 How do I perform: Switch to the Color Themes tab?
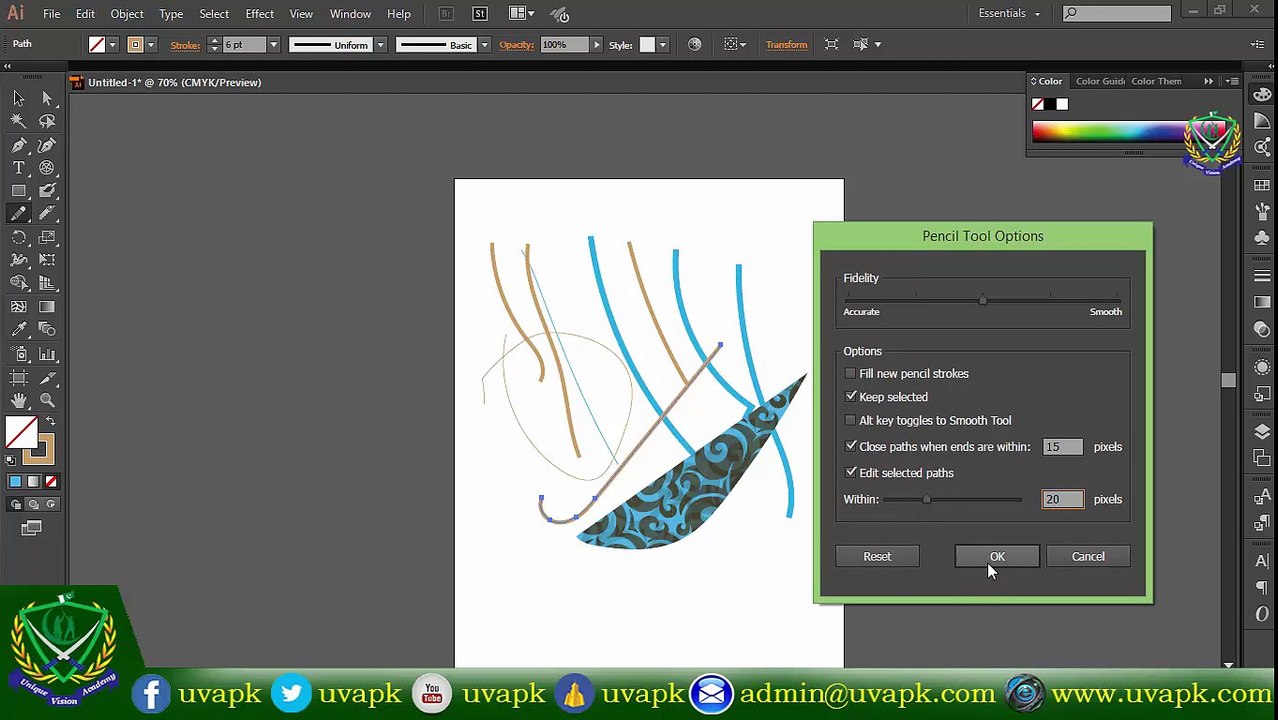[1157, 81]
